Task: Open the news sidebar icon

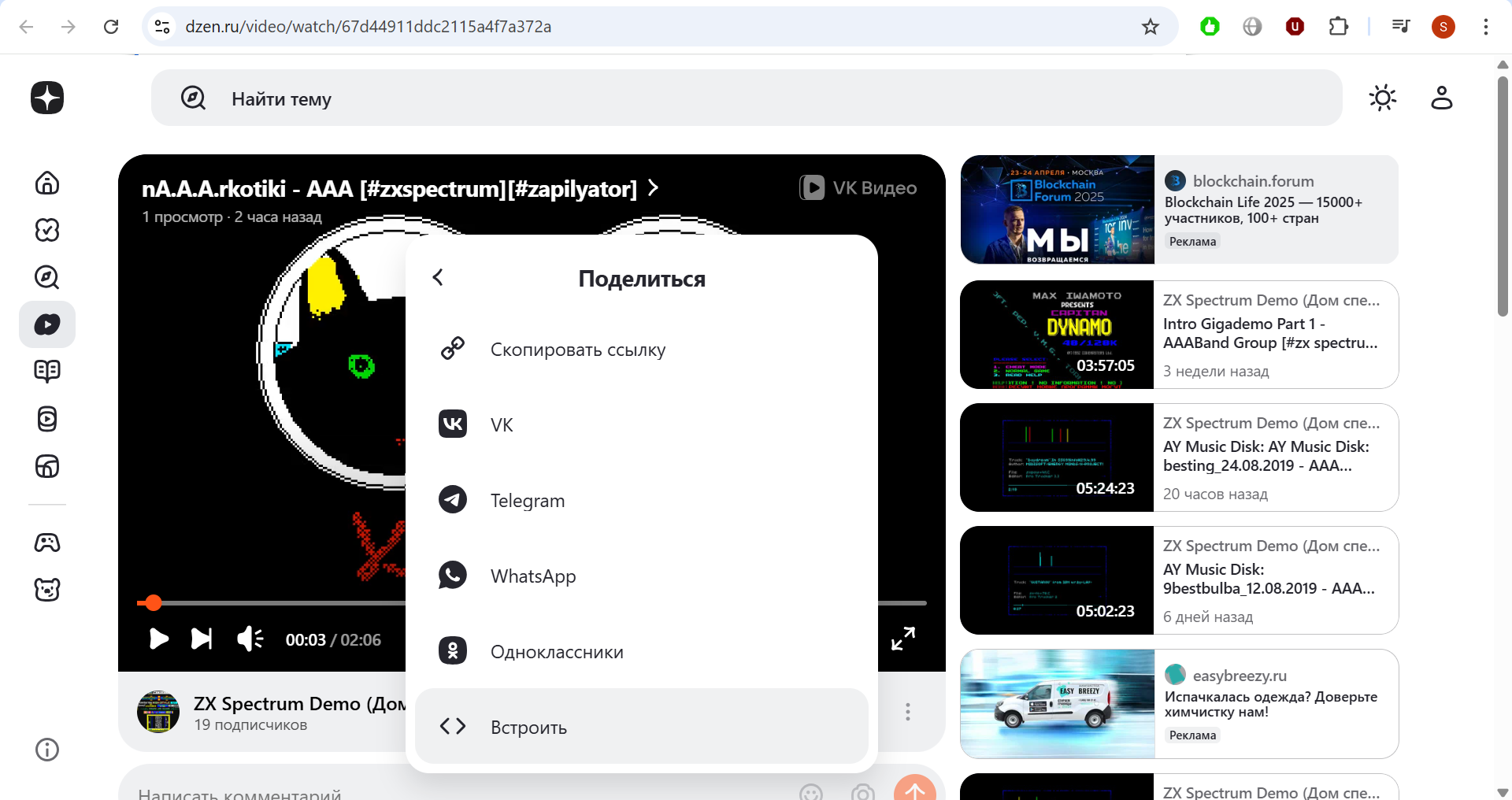Action: pyautogui.click(x=47, y=466)
